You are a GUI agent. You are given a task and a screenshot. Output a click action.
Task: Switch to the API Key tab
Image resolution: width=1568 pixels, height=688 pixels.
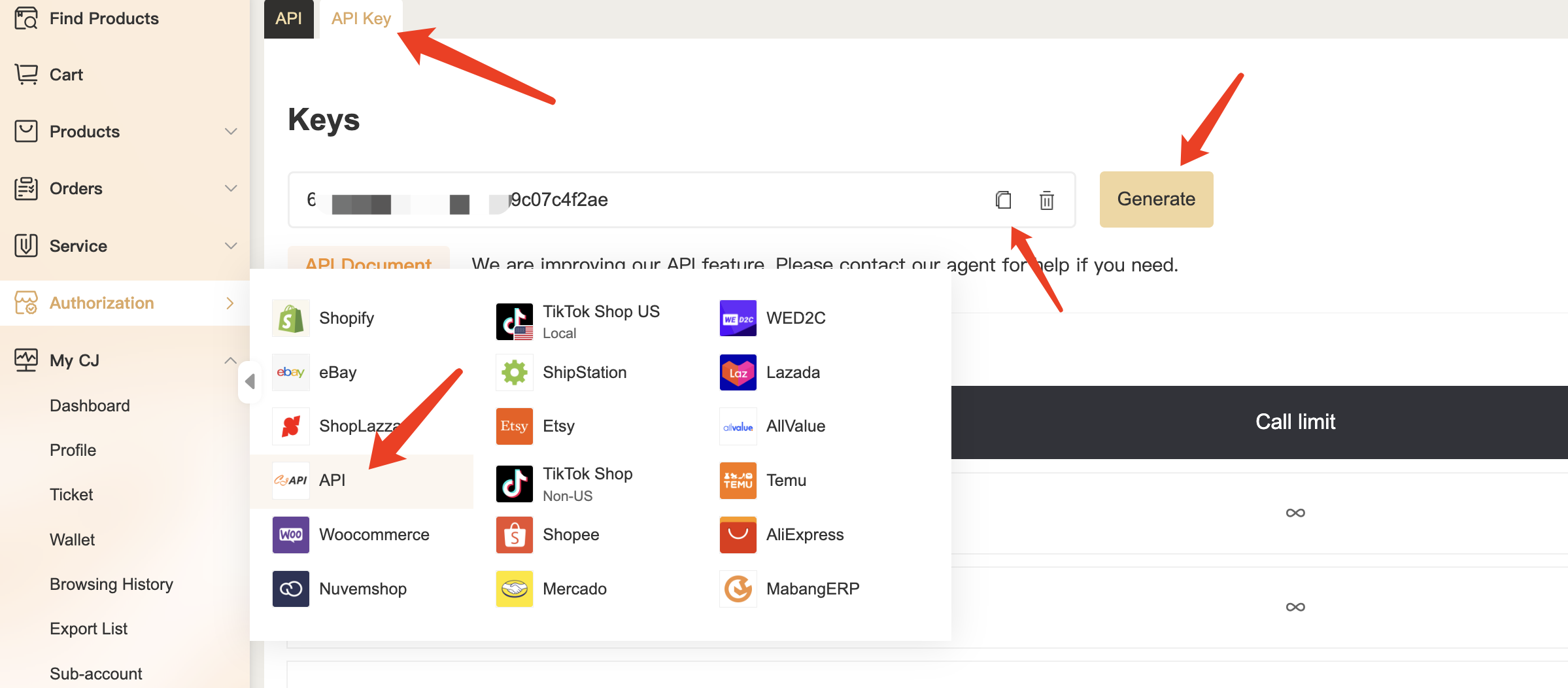pyautogui.click(x=361, y=19)
